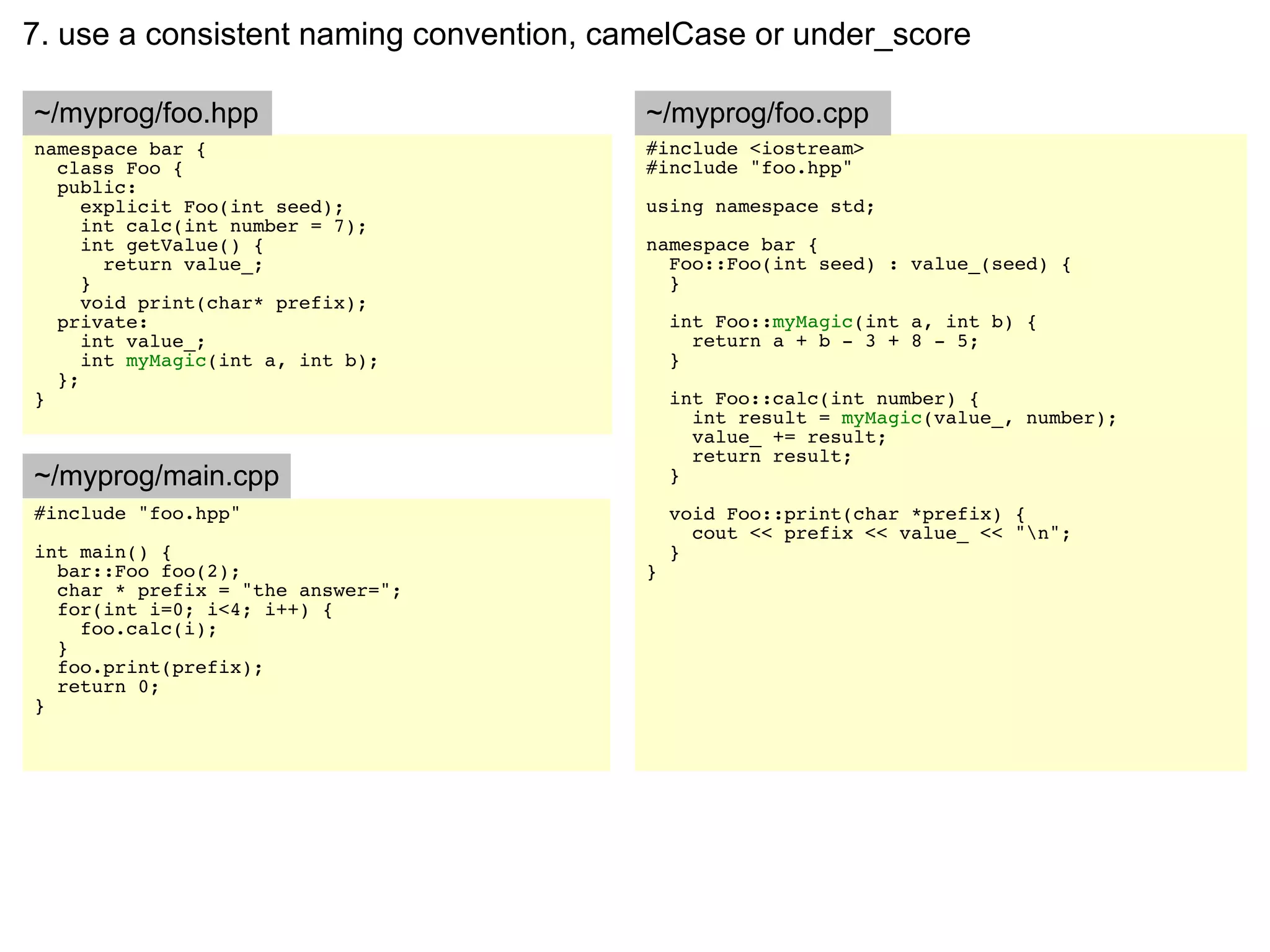Click 'for(int i=0; i<4; i++) {' line
This screenshot has height=952, width=1270.
195,610
